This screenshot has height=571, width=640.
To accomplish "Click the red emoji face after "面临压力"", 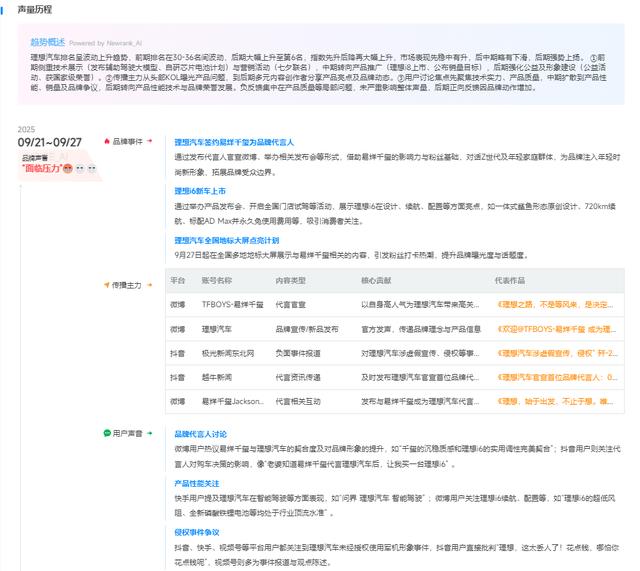I will (69, 168).
